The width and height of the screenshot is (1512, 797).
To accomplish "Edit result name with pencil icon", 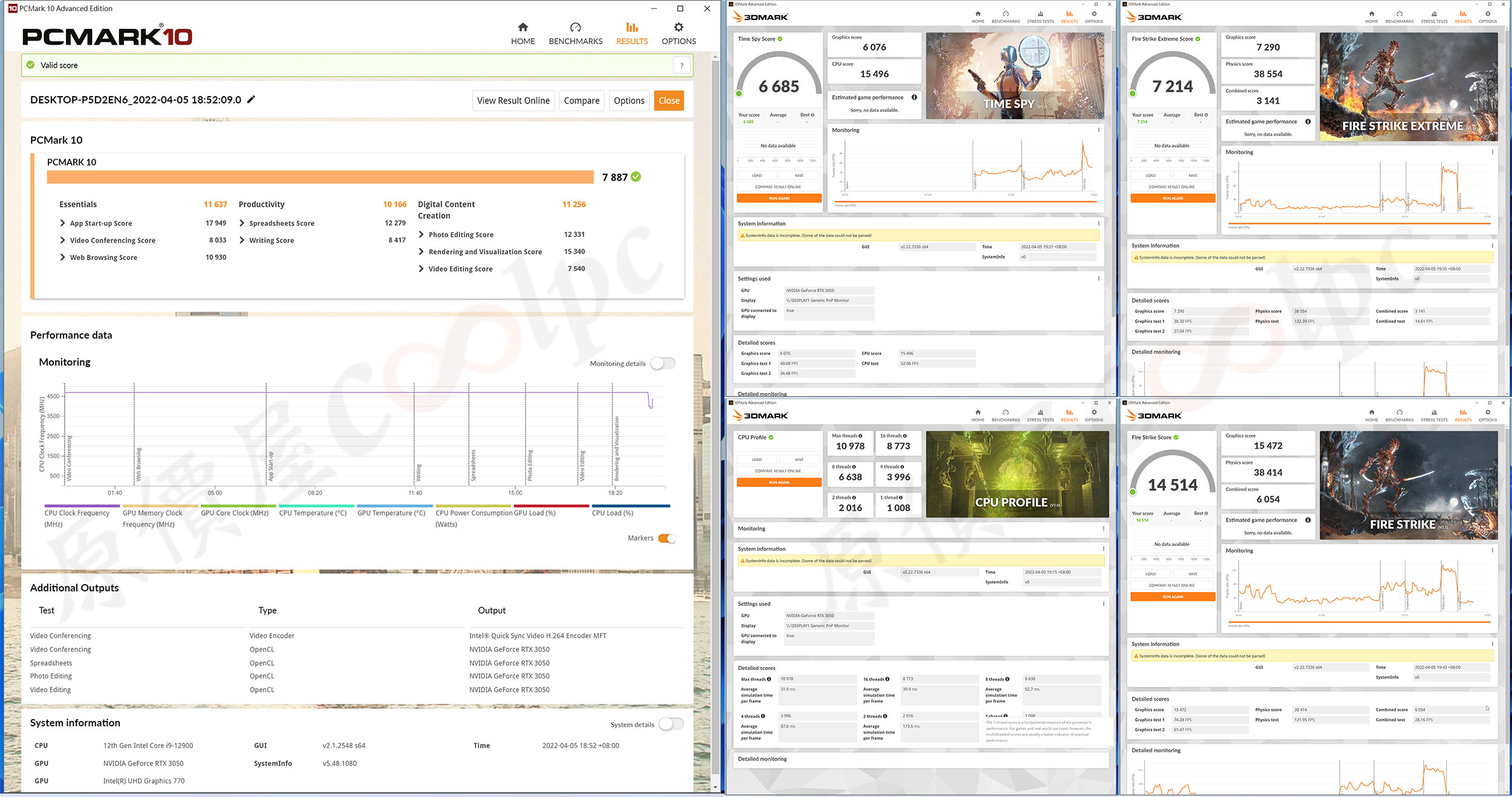I will [x=251, y=99].
